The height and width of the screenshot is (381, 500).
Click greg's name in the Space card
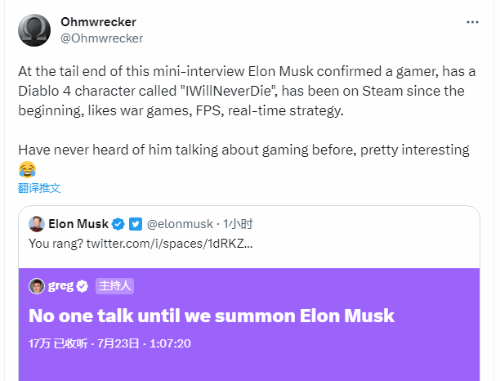click(61, 286)
